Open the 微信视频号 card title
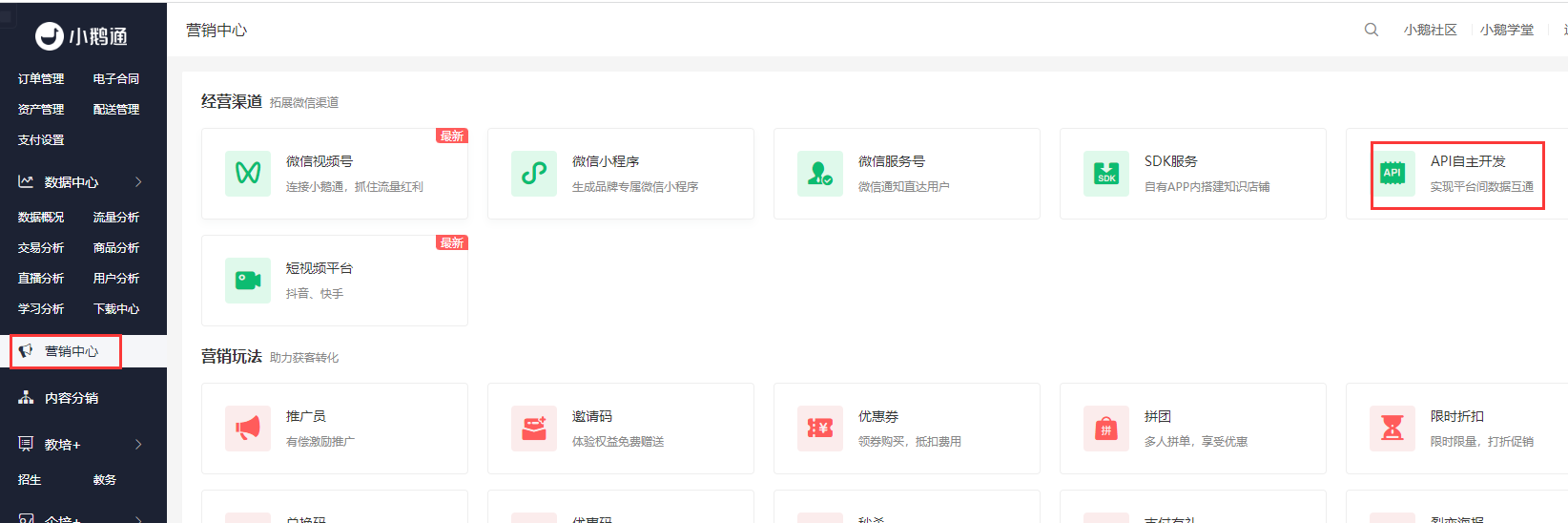This screenshot has height=523, width=1568. click(320, 161)
